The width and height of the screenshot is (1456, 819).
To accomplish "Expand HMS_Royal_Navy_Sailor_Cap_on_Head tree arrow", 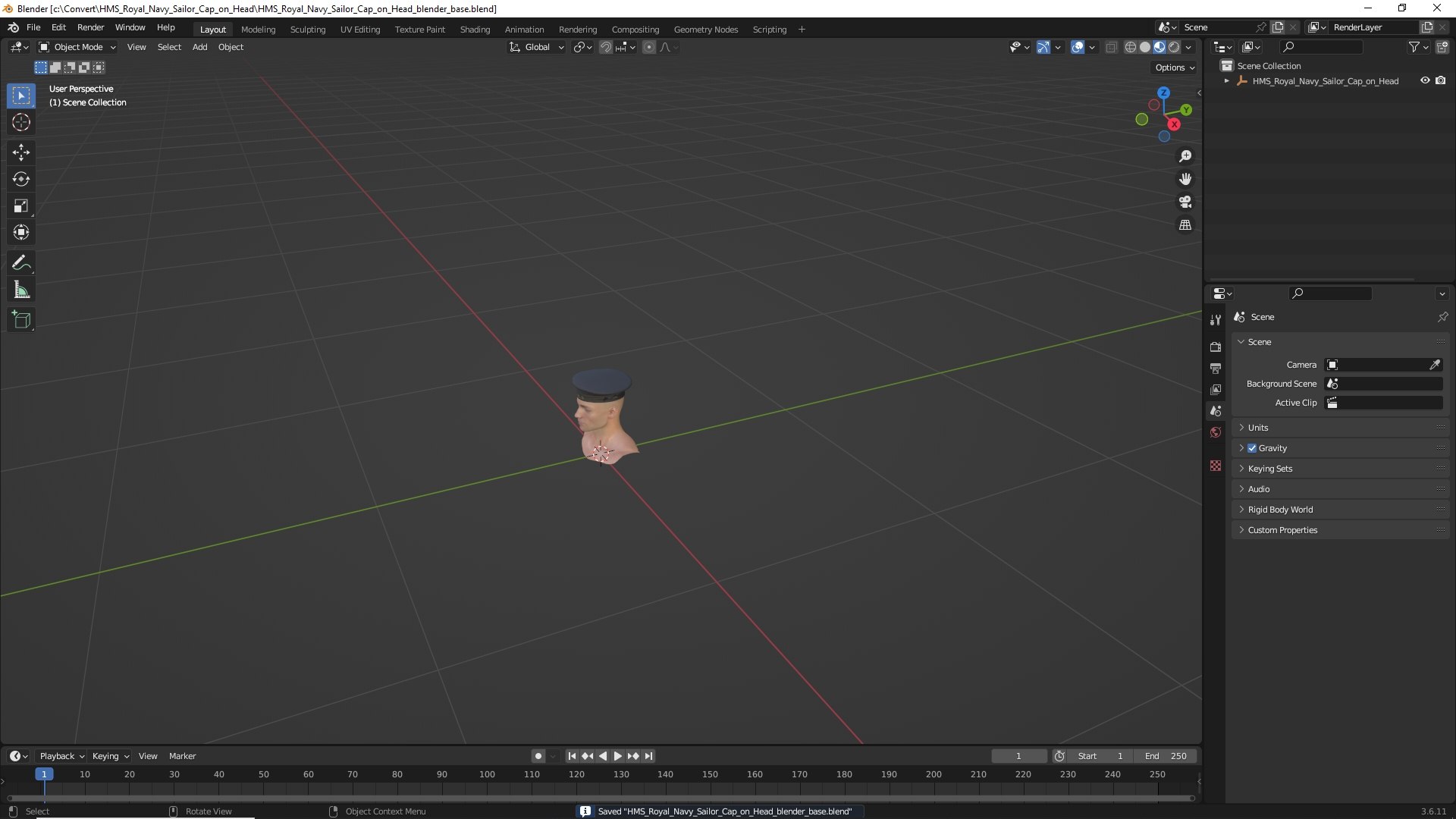I will (x=1226, y=81).
